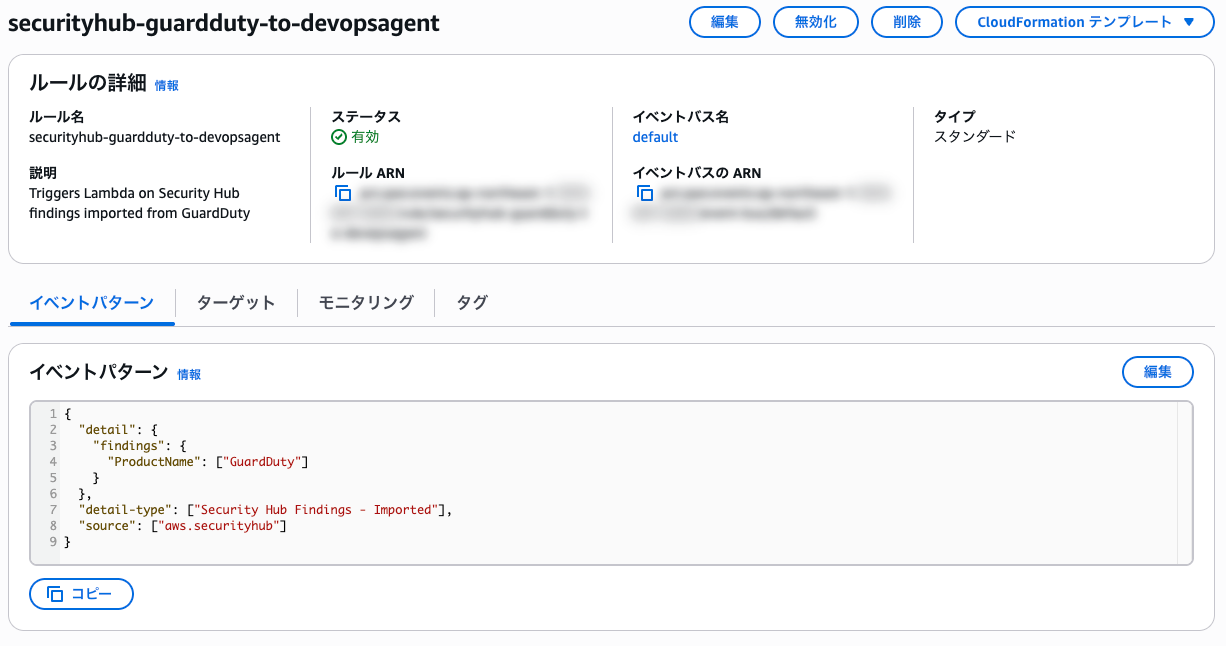Click the rule name value under ルール名

point(155,137)
